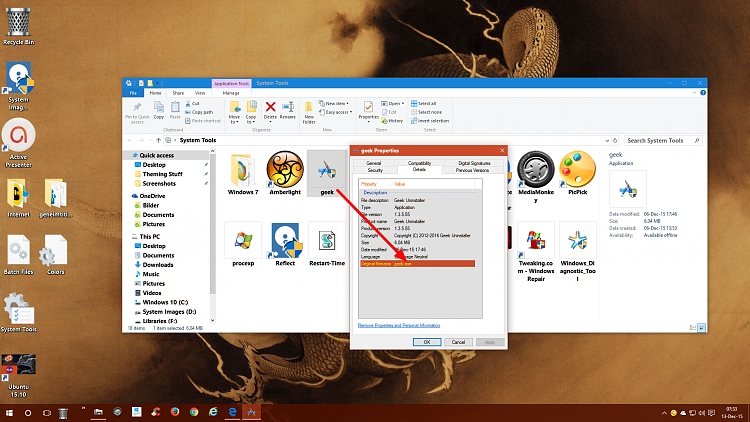Click the Rename icon in ribbon

pos(287,107)
